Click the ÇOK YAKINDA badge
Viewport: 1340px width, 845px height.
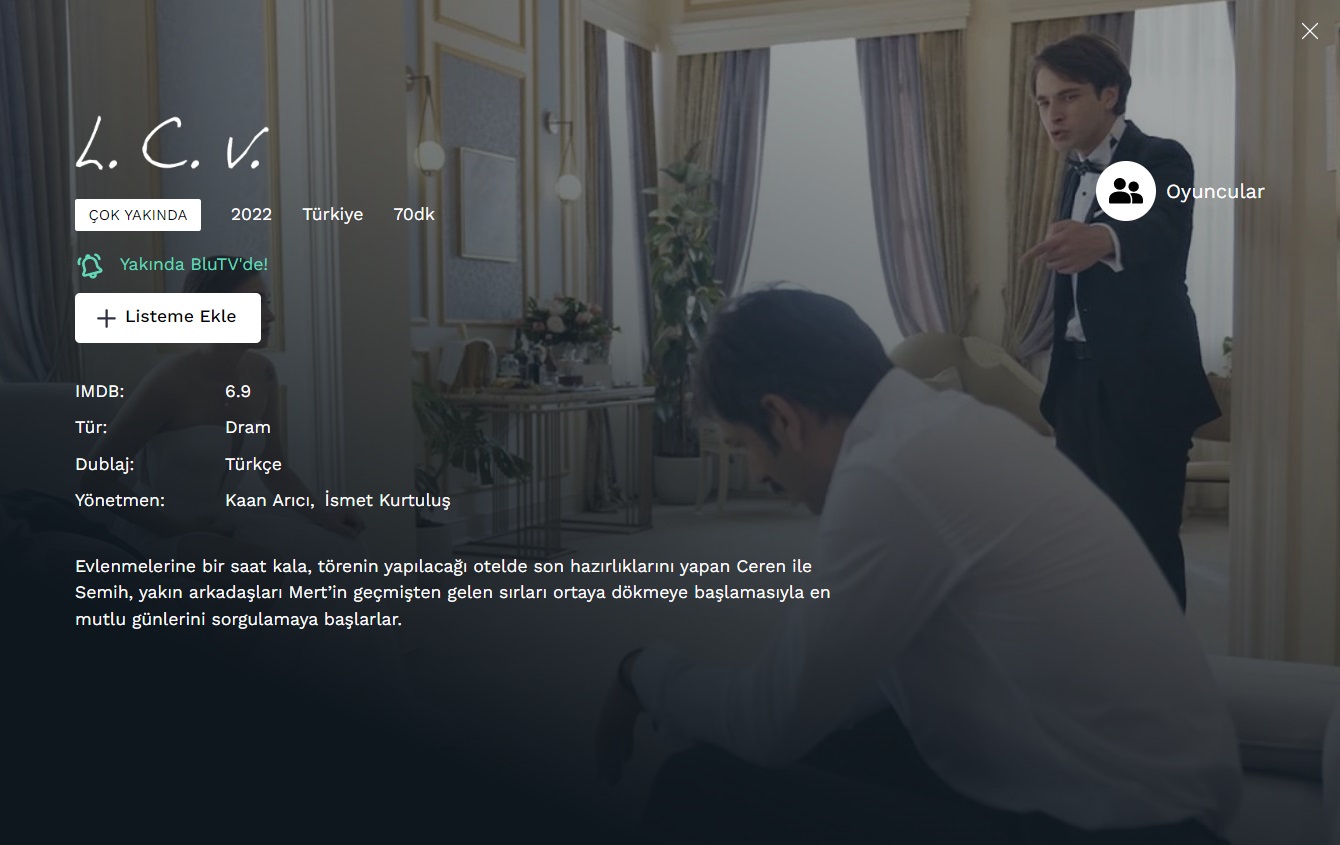coord(138,215)
